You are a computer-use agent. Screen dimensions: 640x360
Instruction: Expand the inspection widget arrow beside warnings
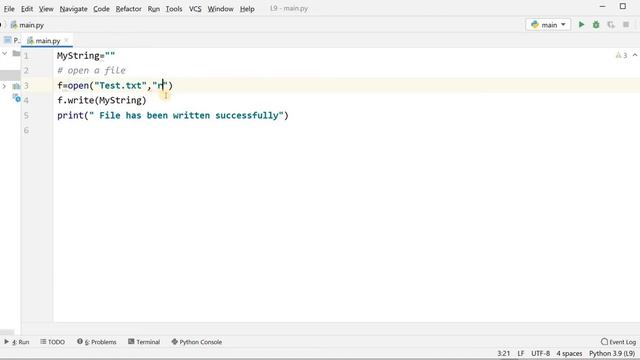coord(635,55)
